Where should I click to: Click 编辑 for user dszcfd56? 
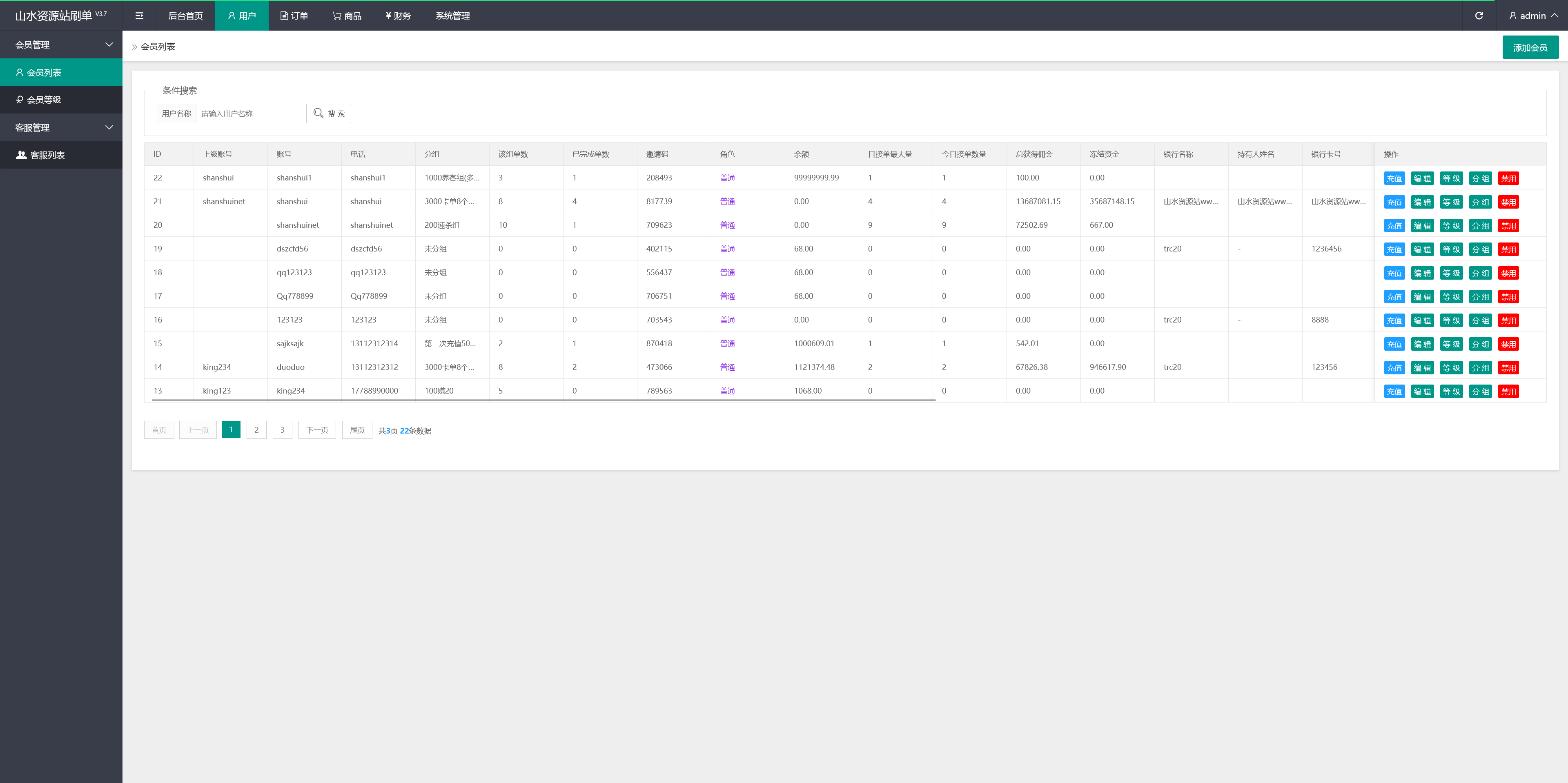tap(1422, 249)
